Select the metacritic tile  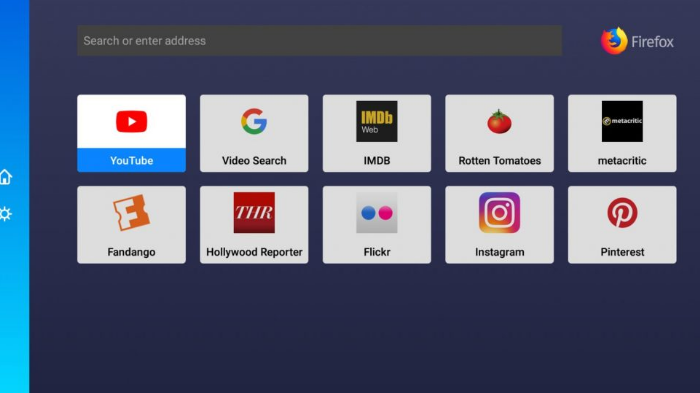[x=622, y=133]
